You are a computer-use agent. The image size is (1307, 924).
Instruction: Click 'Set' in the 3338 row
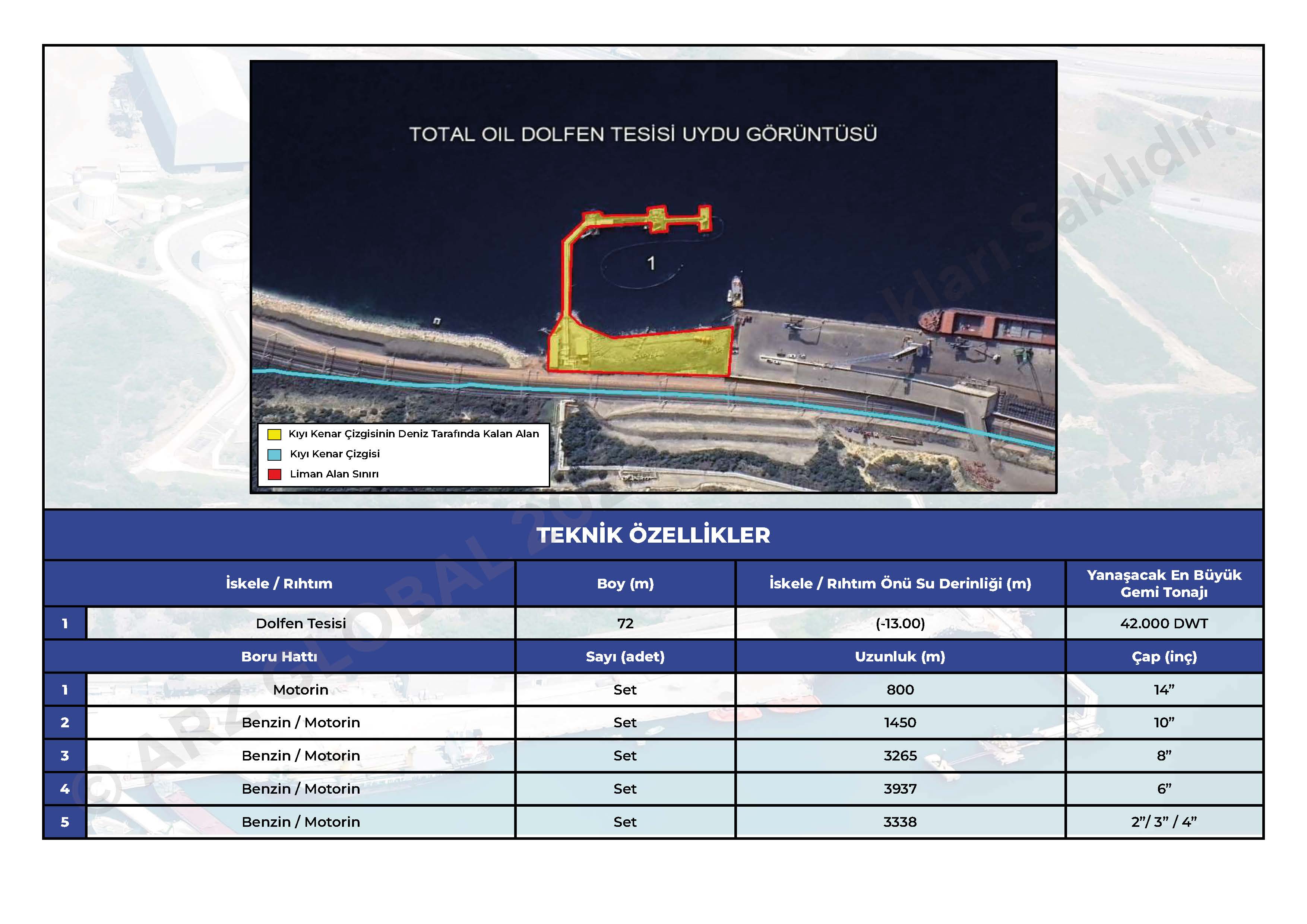pos(625,822)
